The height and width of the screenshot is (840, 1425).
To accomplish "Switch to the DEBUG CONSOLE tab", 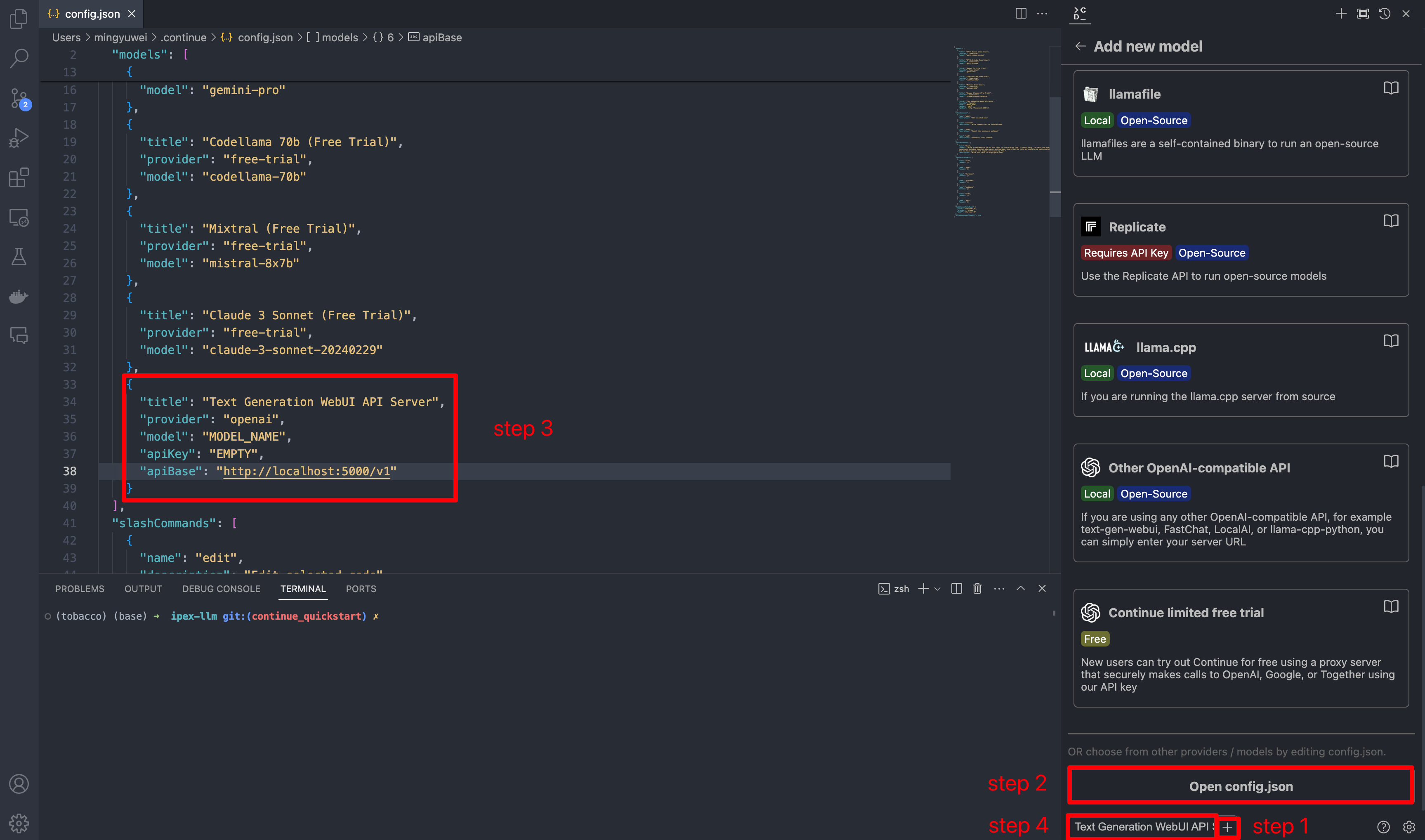I will (221, 589).
